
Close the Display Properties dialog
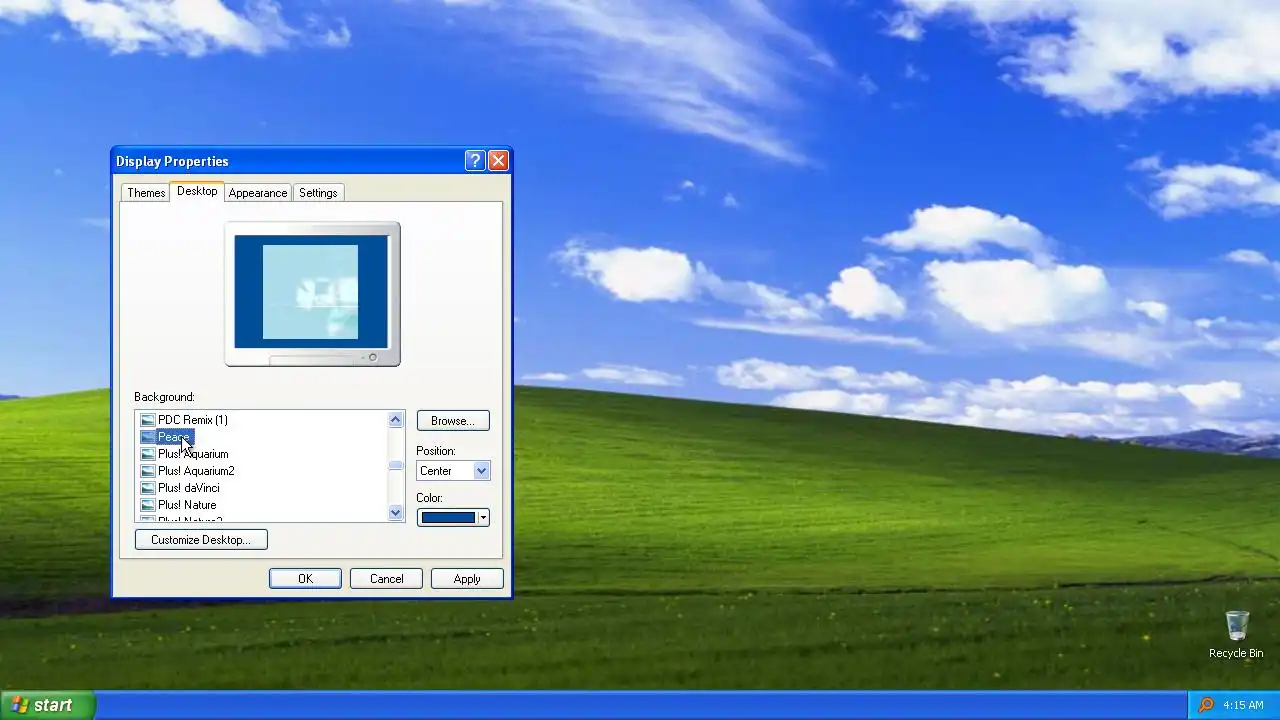click(x=498, y=161)
